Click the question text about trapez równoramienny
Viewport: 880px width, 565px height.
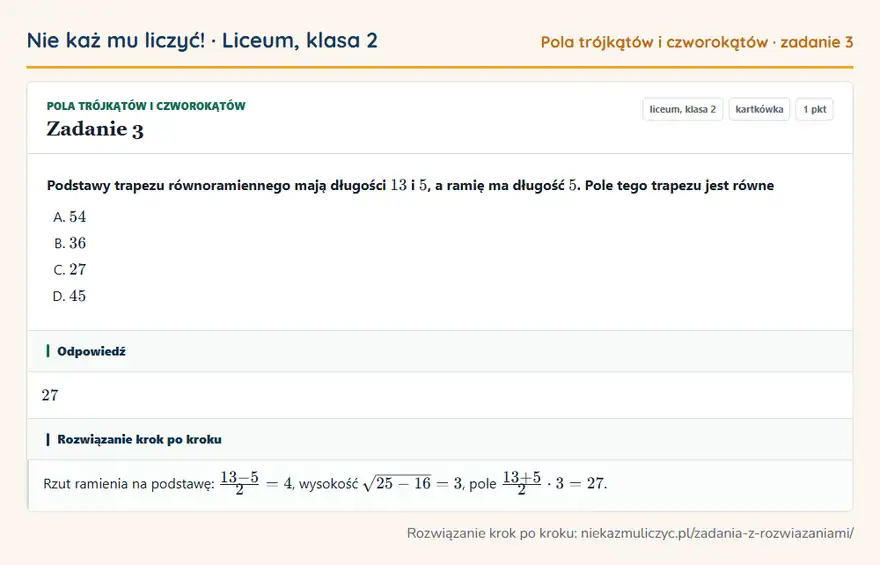[410, 185]
